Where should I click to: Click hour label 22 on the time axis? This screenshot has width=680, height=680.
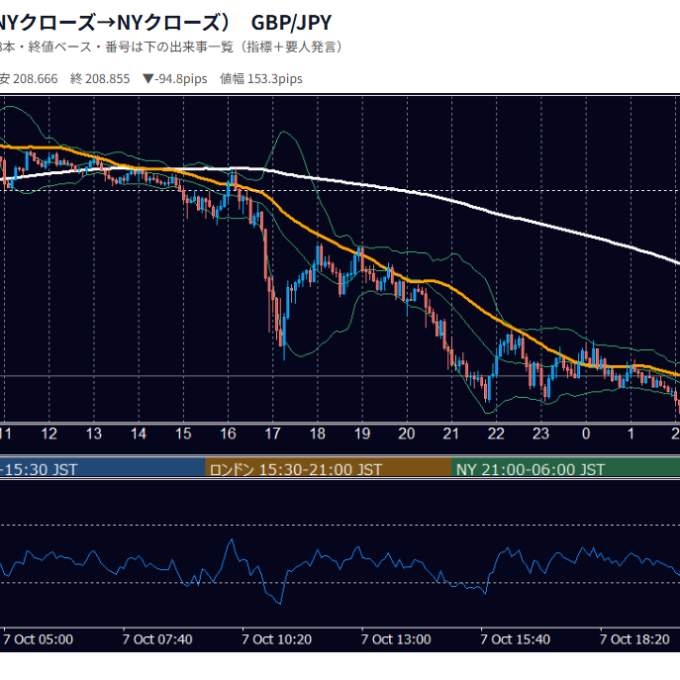click(496, 434)
